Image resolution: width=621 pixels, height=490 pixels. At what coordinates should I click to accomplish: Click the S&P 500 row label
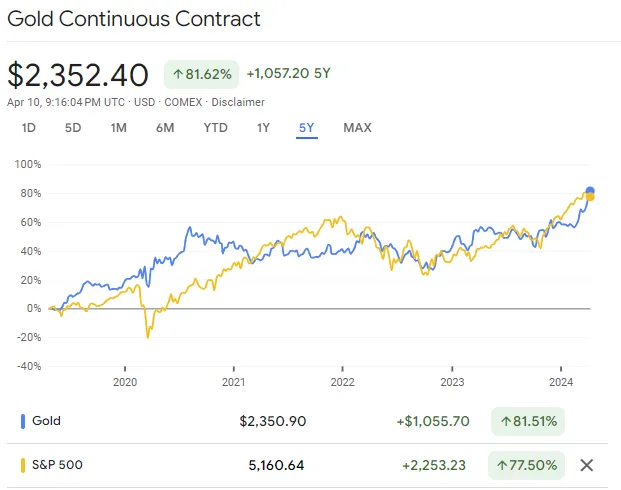57,465
